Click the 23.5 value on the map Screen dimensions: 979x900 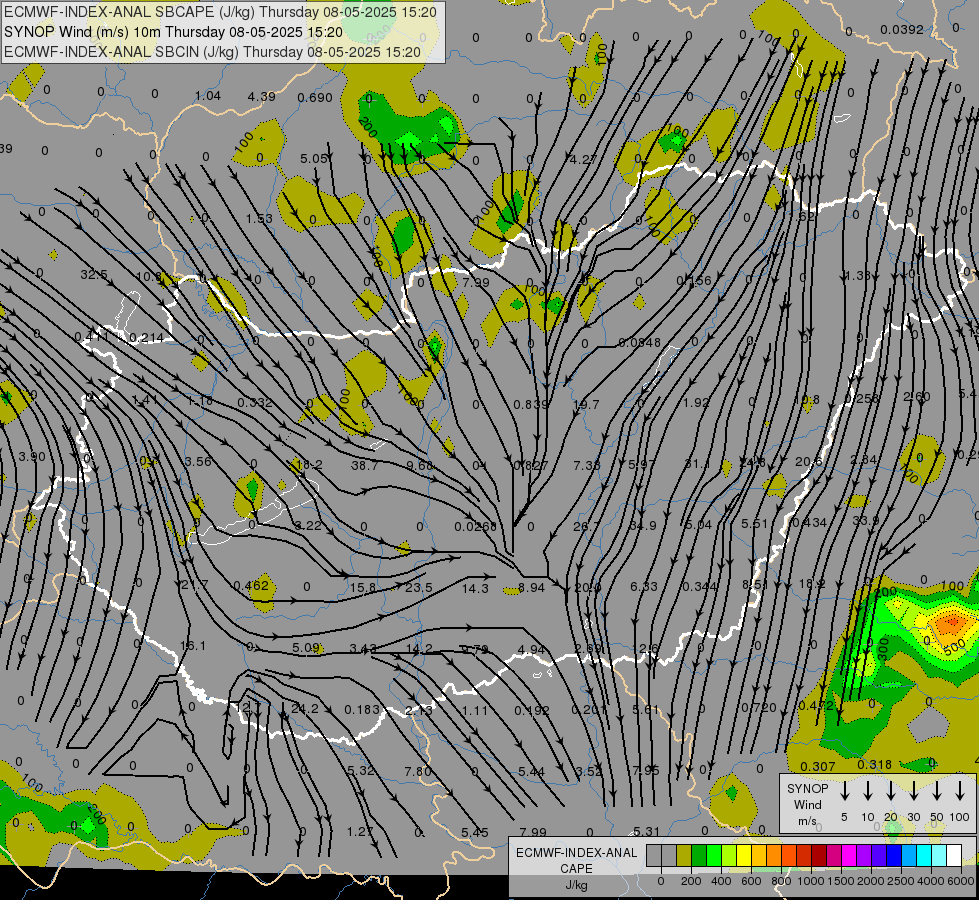[418, 587]
